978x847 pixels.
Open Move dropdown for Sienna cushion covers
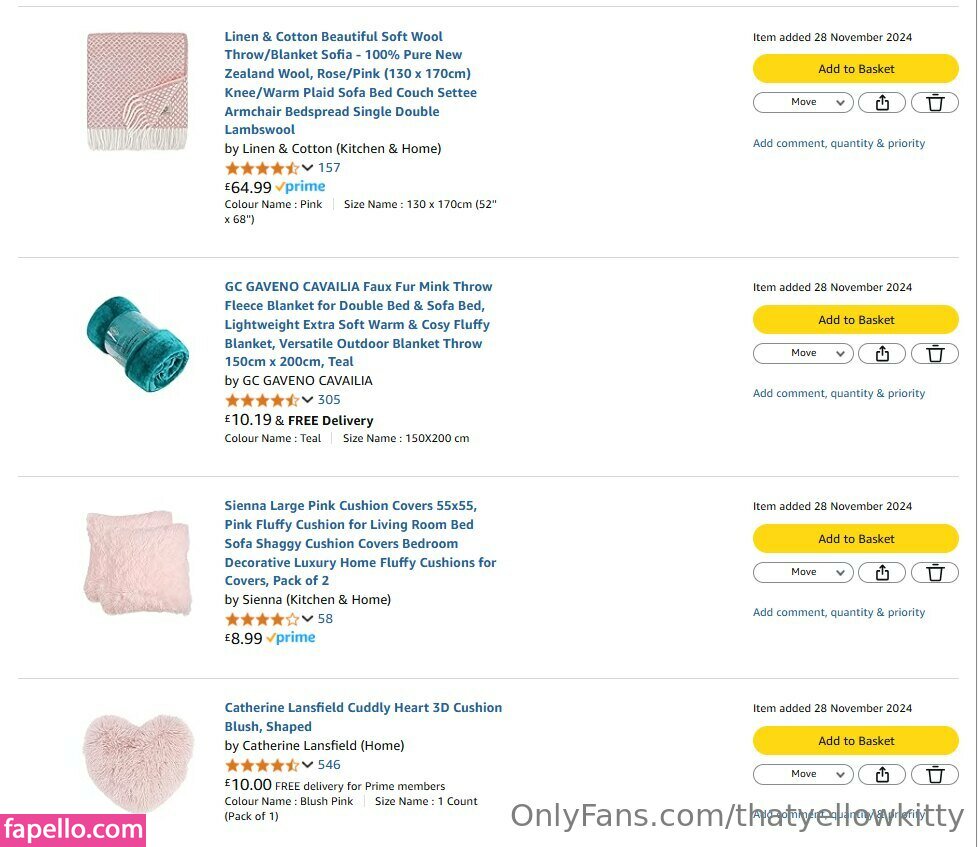tap(803, 572)
